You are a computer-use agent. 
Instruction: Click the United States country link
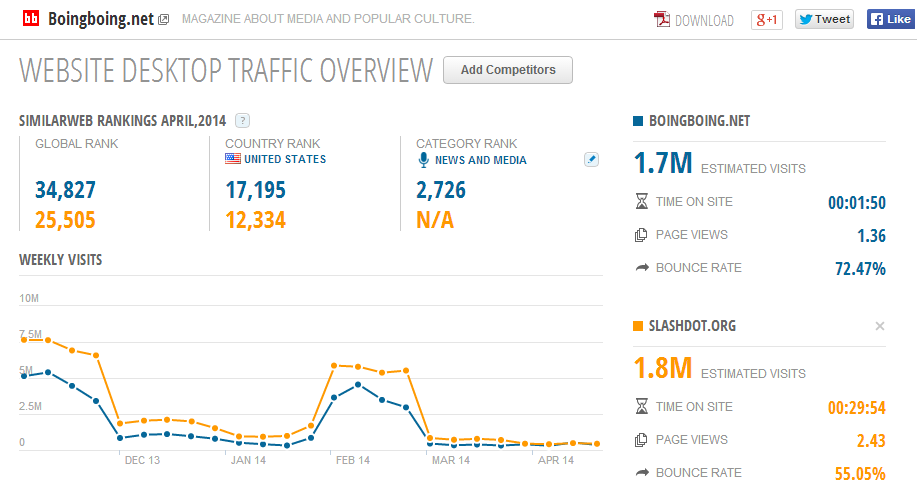point(285,159)
